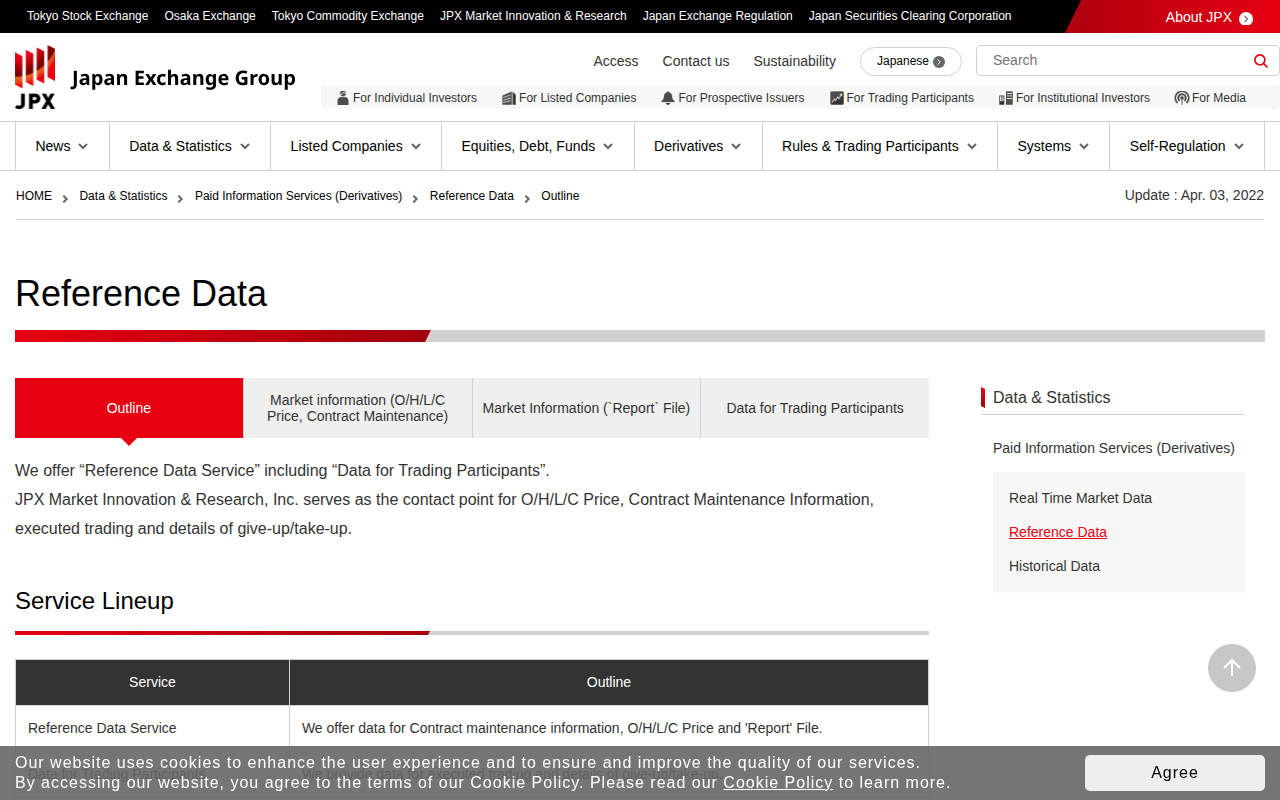Screen dimensions: 1280x800
Task: Open the For Listed Companies page
Action: [569, 98]
